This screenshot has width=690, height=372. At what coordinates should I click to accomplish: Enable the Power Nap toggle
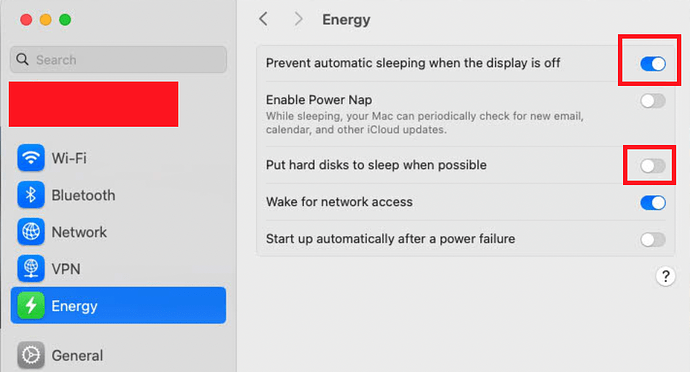[653, 101]
